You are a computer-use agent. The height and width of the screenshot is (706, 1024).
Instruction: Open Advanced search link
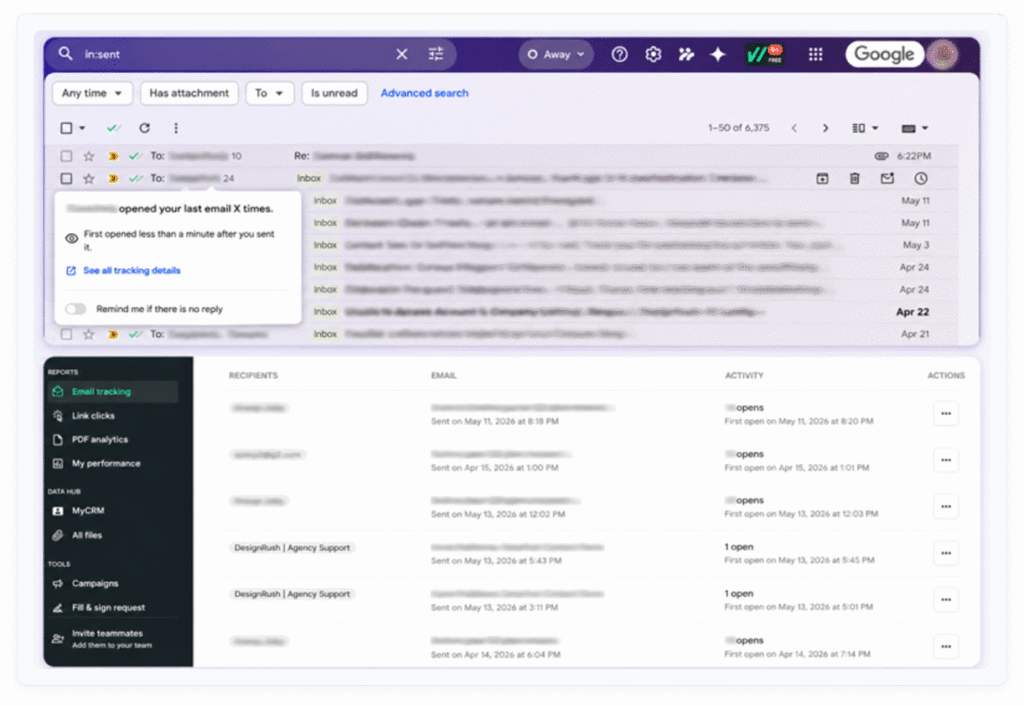[x=424, y=93]
